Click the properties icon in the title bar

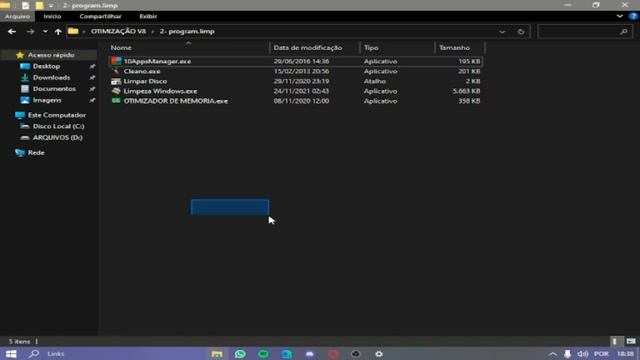tap(25, 6)
